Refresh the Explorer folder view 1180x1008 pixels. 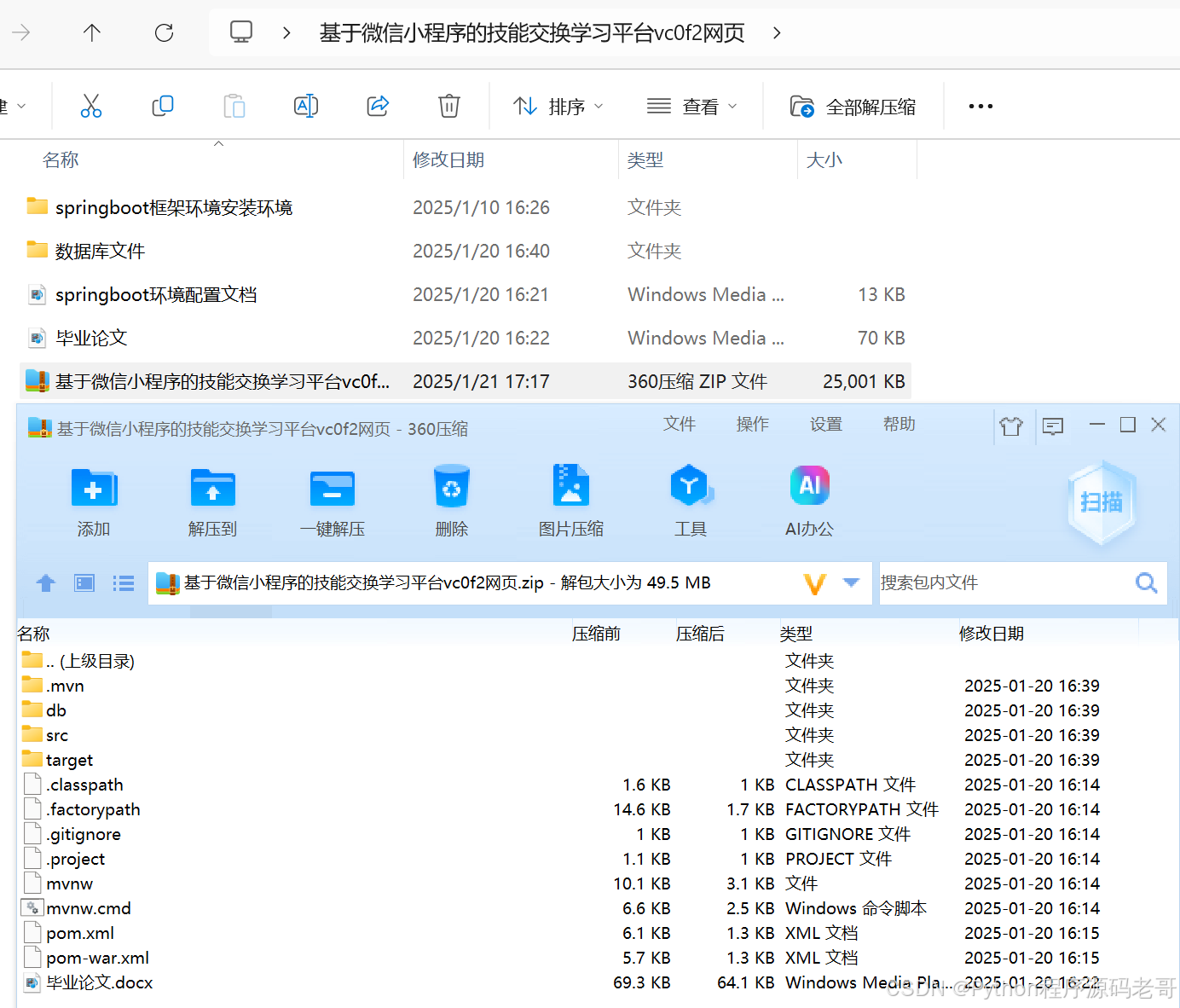click(x=164, y=32)
